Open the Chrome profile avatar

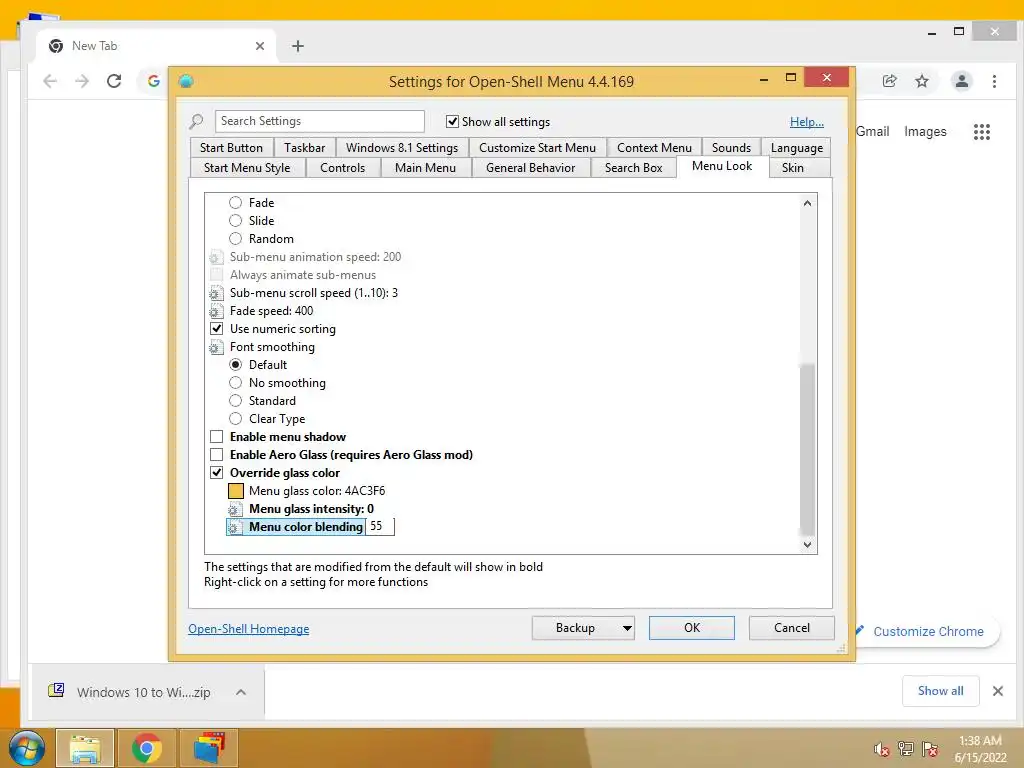pyautogui.click(x=961, y=81)
